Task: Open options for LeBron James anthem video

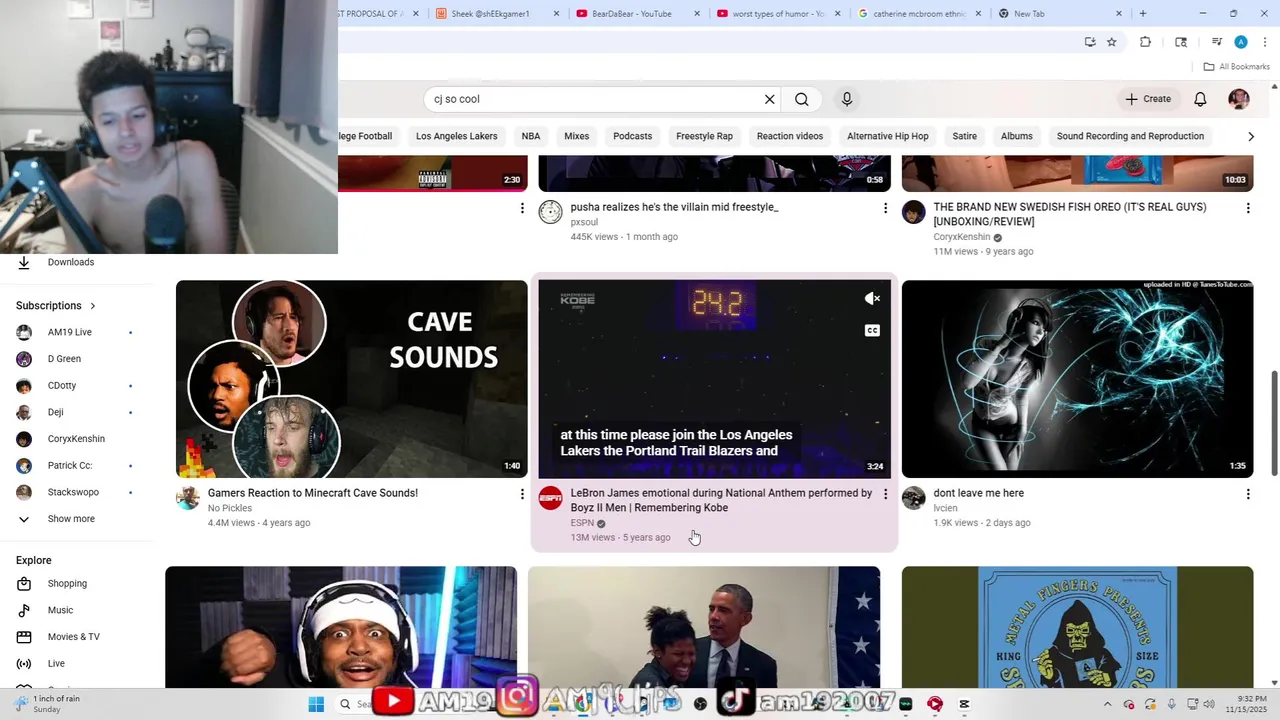Action: pos(885,494)
